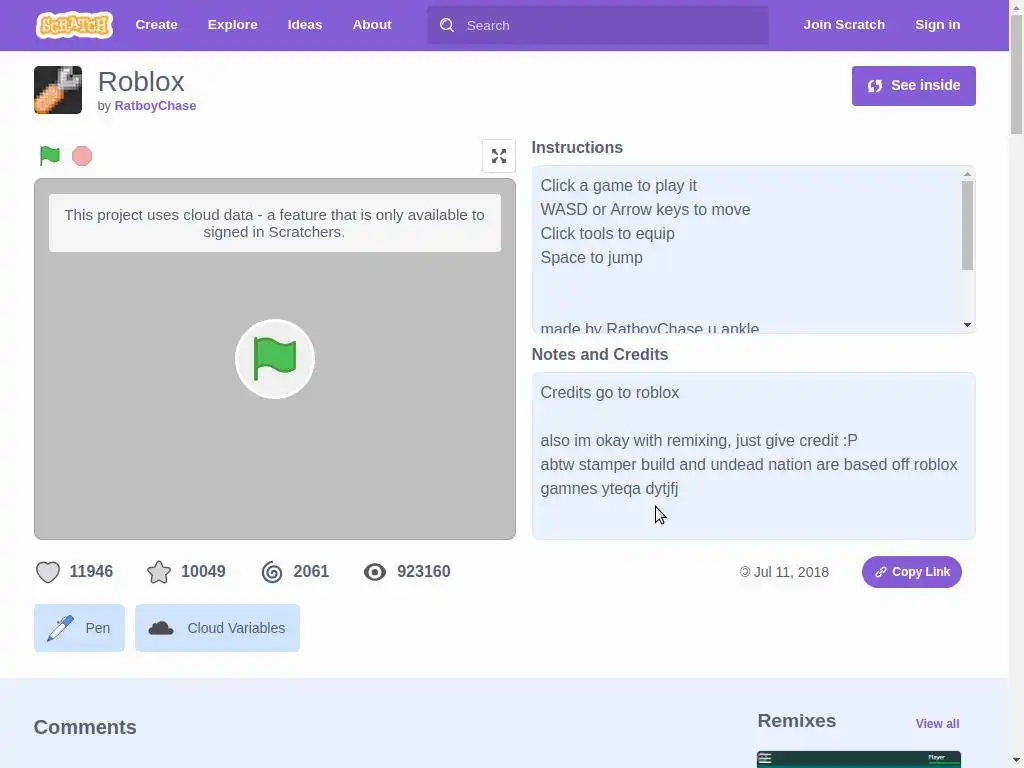Open the Create menu item

click(x=156, y=25)
